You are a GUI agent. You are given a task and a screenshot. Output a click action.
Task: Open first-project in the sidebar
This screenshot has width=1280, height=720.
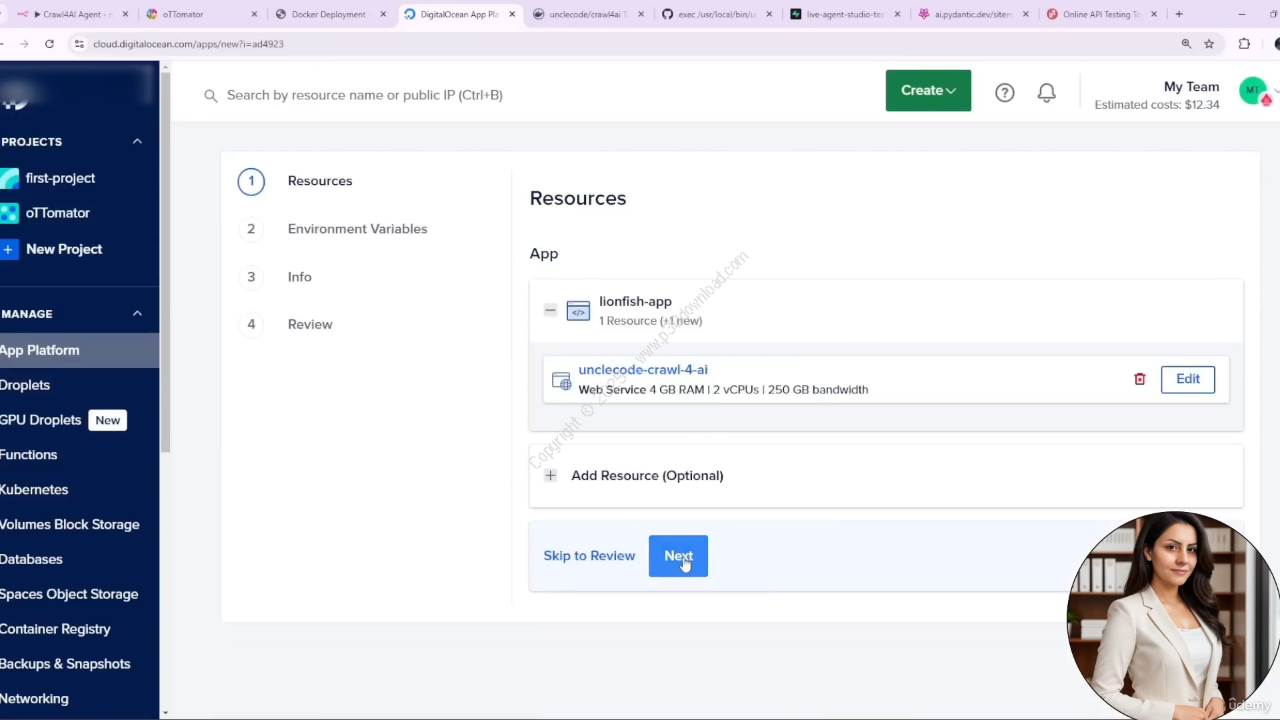click(60, 178)
